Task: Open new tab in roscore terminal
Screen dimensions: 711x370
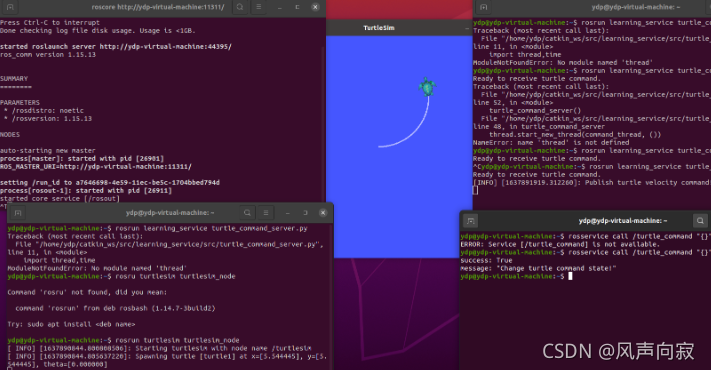Action: 10,7
